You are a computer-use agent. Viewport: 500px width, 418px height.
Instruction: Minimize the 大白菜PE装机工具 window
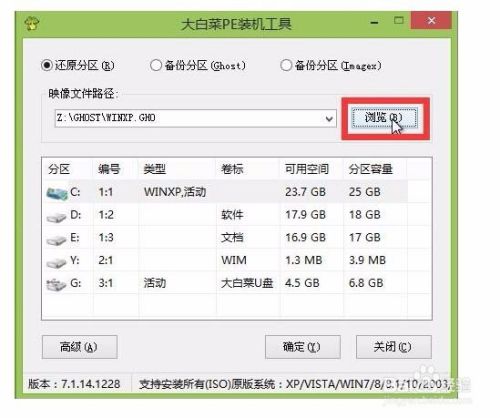(375, 23)
